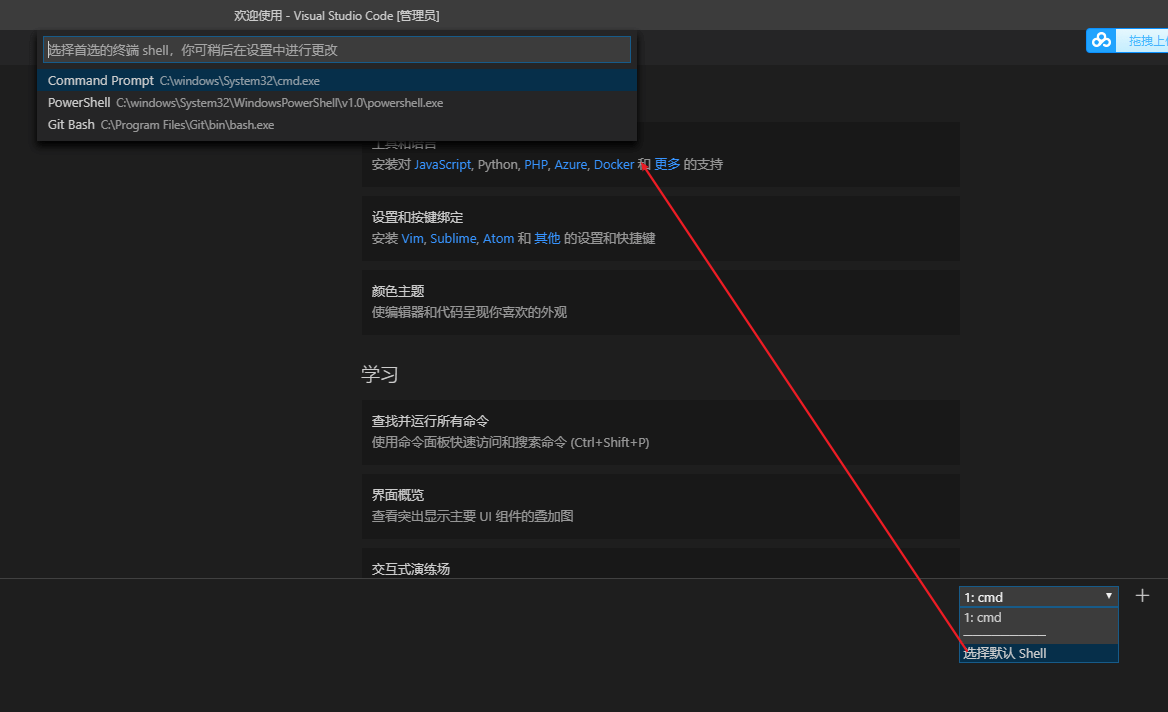Open the 设置和按键绑定 card
Screen dimensions: 1168x712
click(x=661, y=228)
